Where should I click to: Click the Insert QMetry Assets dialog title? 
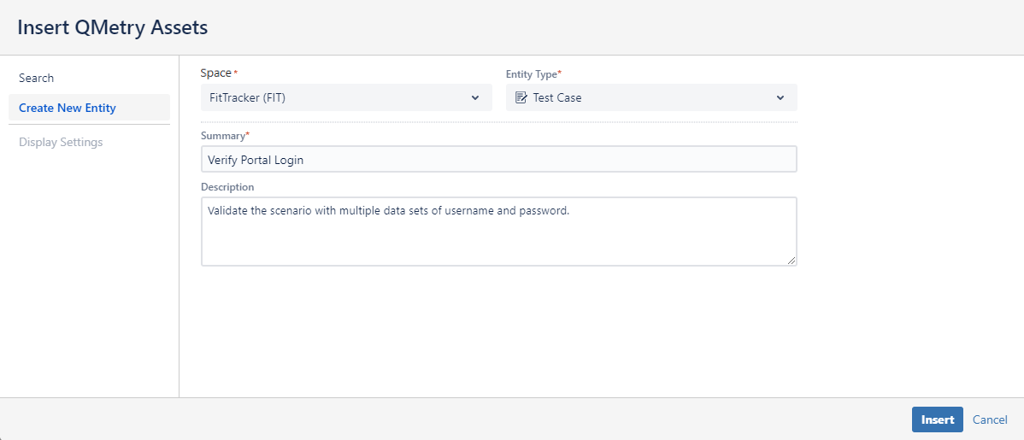(112, 28)
